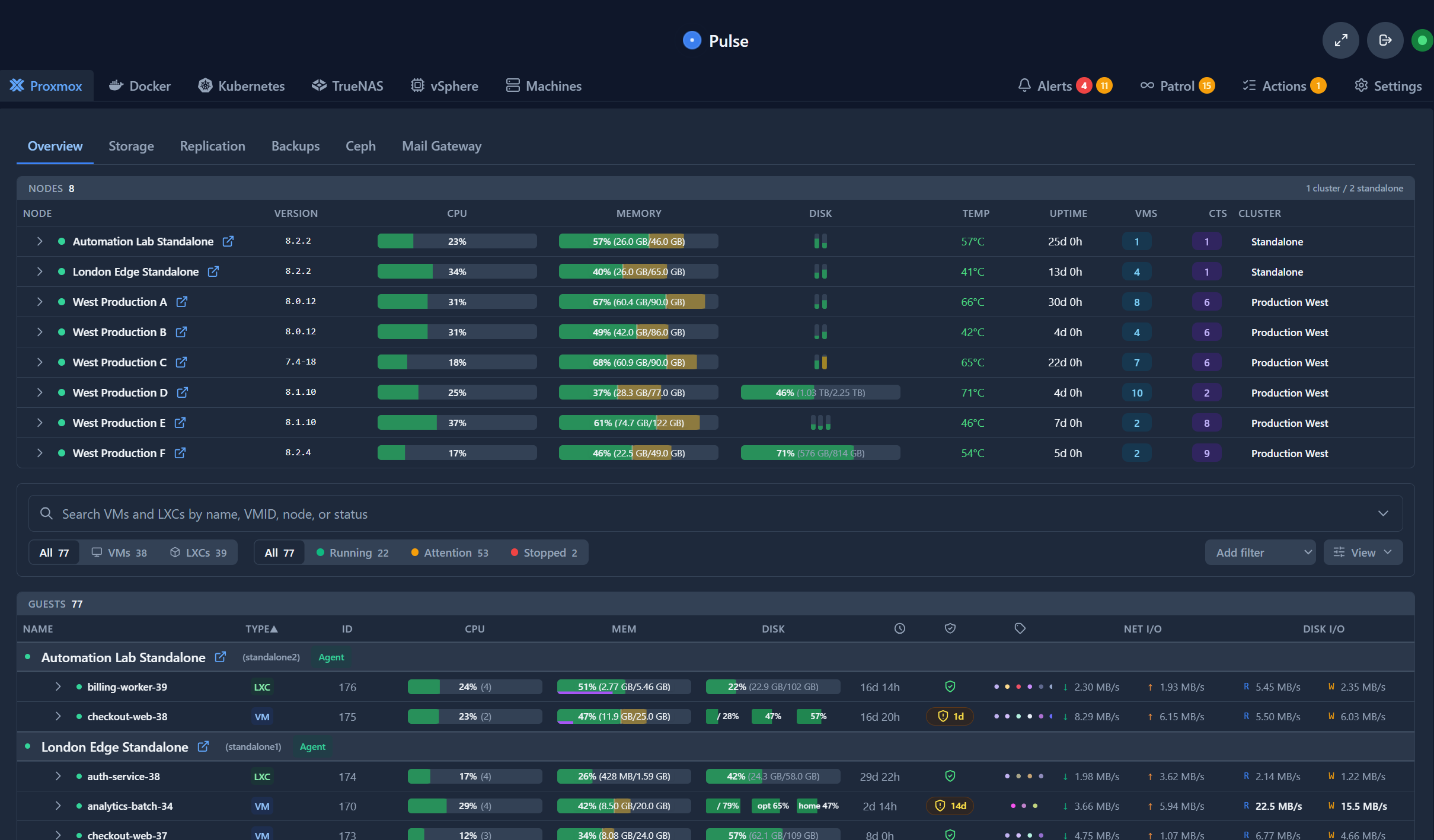Select the All 77 status filter
Viewport: 1434px width, 840px height.
279,552
